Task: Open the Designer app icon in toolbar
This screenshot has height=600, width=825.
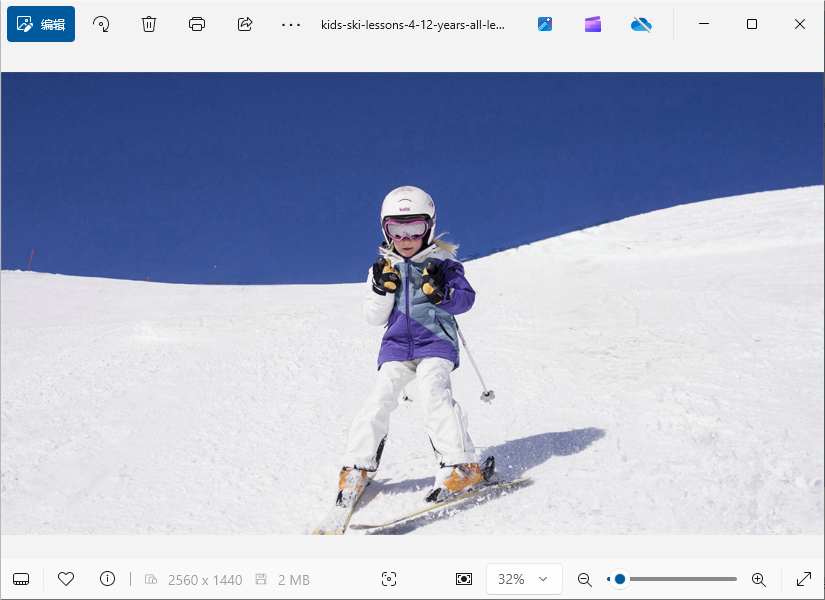Action: coord(545,24)
